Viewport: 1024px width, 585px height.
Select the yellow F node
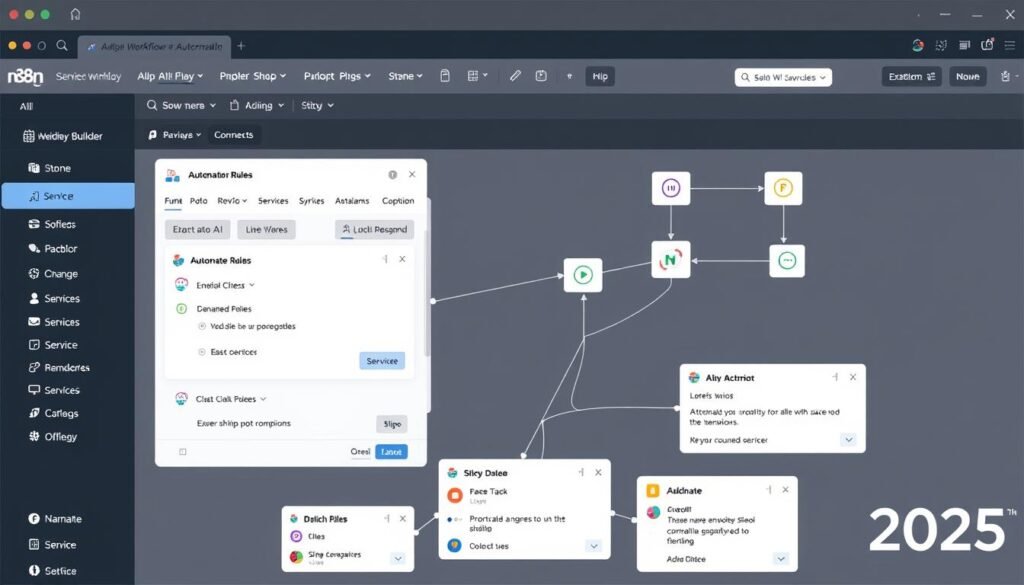784,187
